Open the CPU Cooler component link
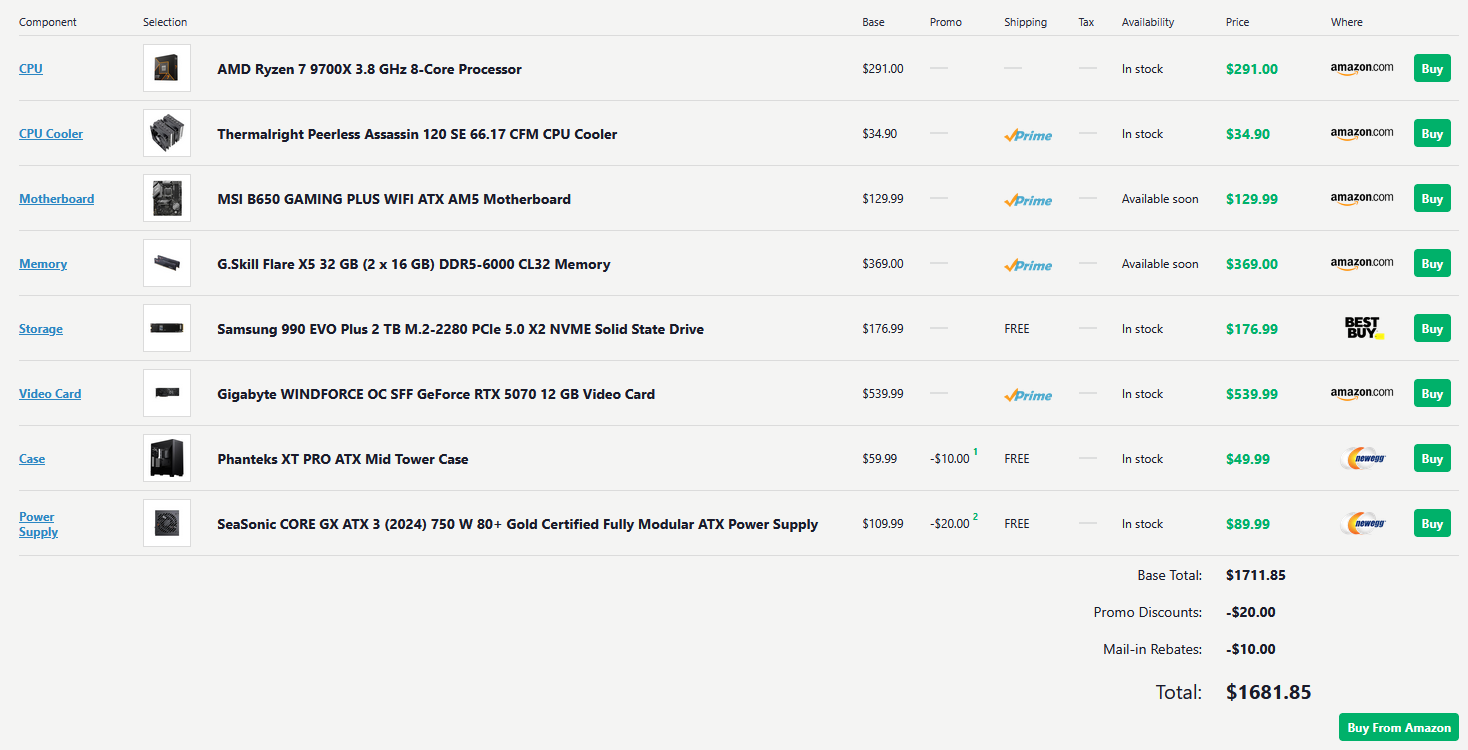1468x750 pixels. pos(51,134)
